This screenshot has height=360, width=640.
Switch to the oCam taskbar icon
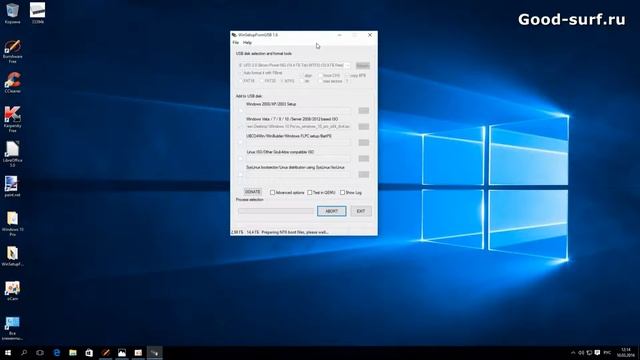click(138, 353)
